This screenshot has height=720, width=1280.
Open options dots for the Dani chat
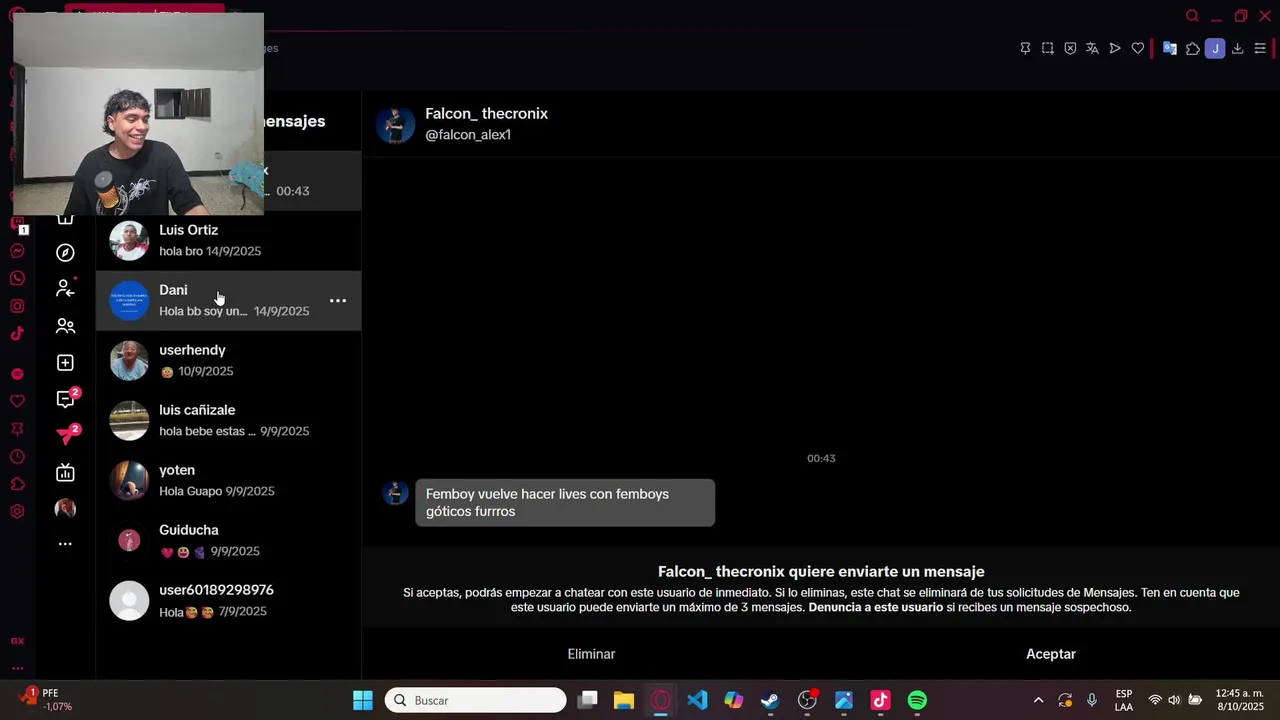[x=338, y=300]
